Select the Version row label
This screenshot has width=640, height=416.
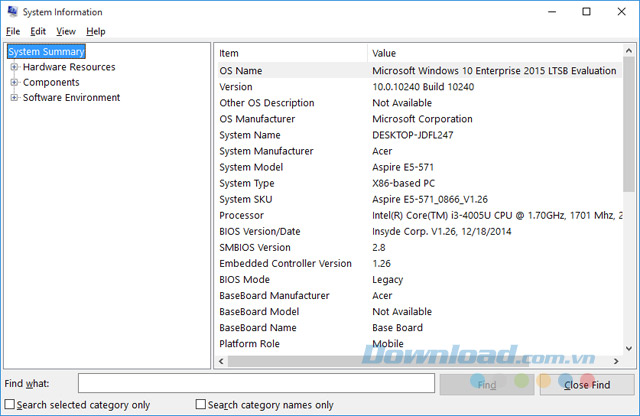tap(236, 87)
